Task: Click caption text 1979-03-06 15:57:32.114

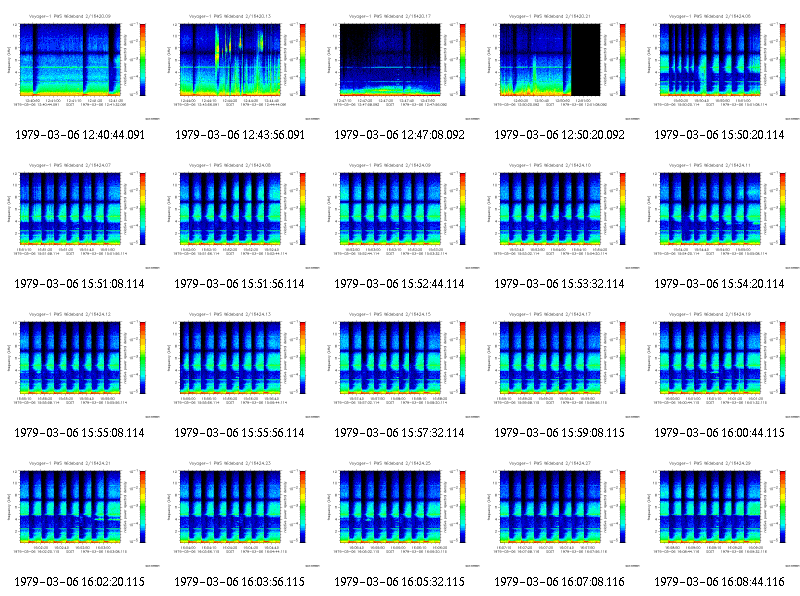Action: [x=399, y=433]
